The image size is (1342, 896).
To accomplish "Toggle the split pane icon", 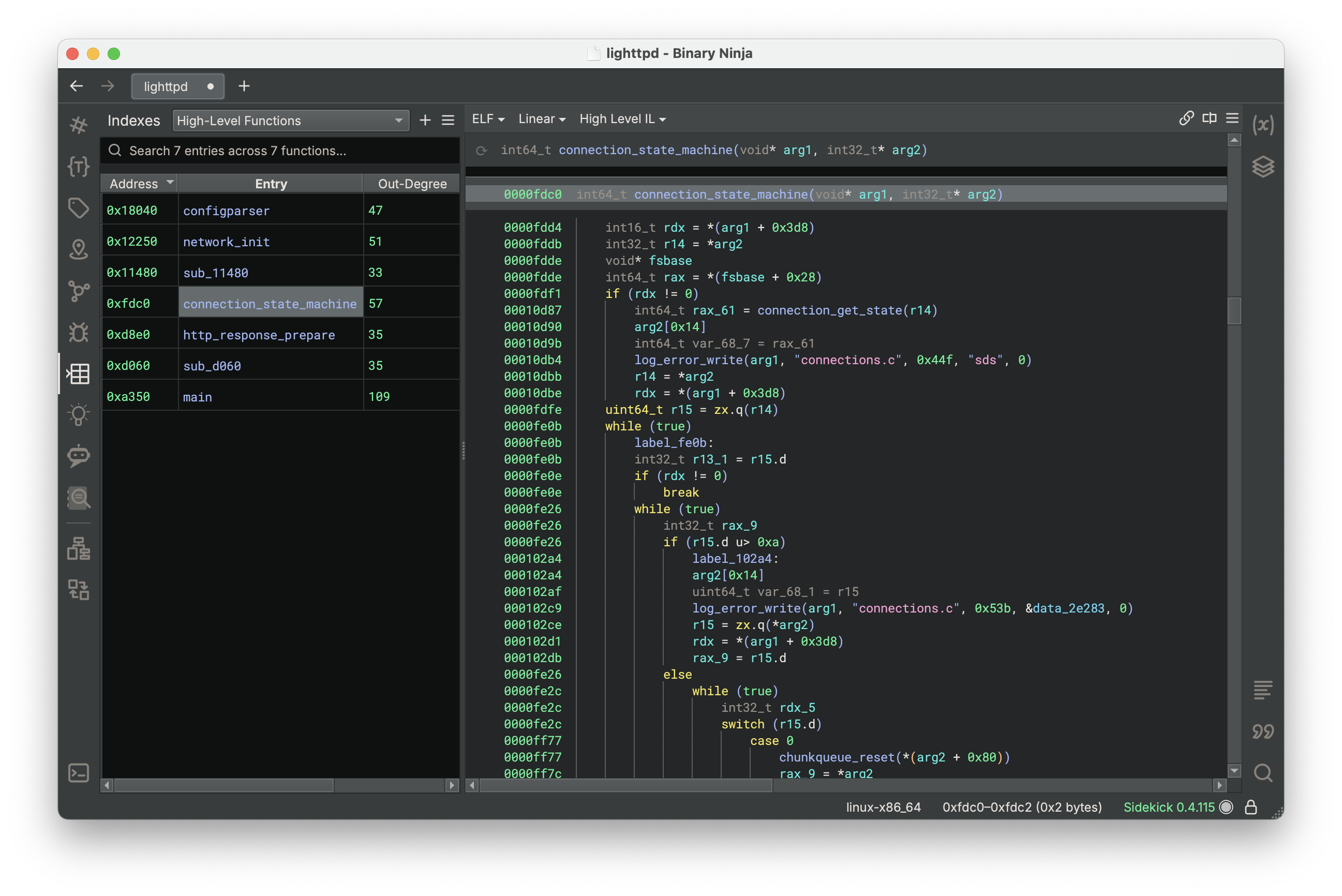I will (1209, 118).
